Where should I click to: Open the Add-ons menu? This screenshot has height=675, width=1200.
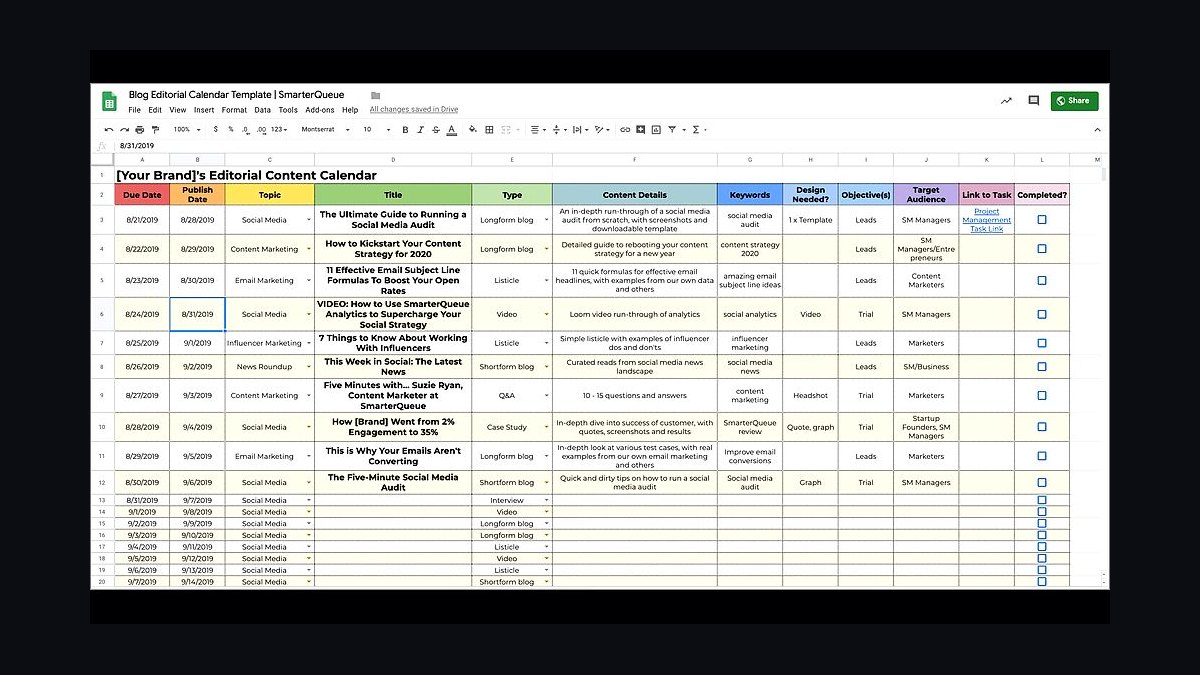(320, 110)
